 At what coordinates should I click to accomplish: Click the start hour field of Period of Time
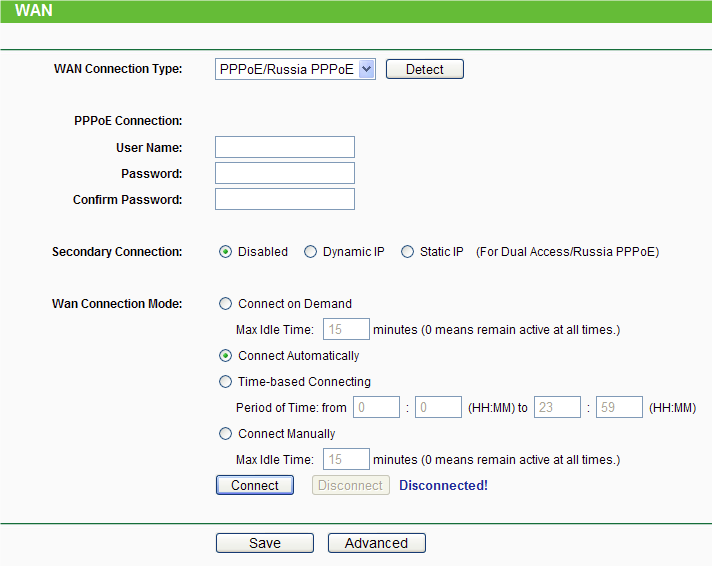point(376,407)
